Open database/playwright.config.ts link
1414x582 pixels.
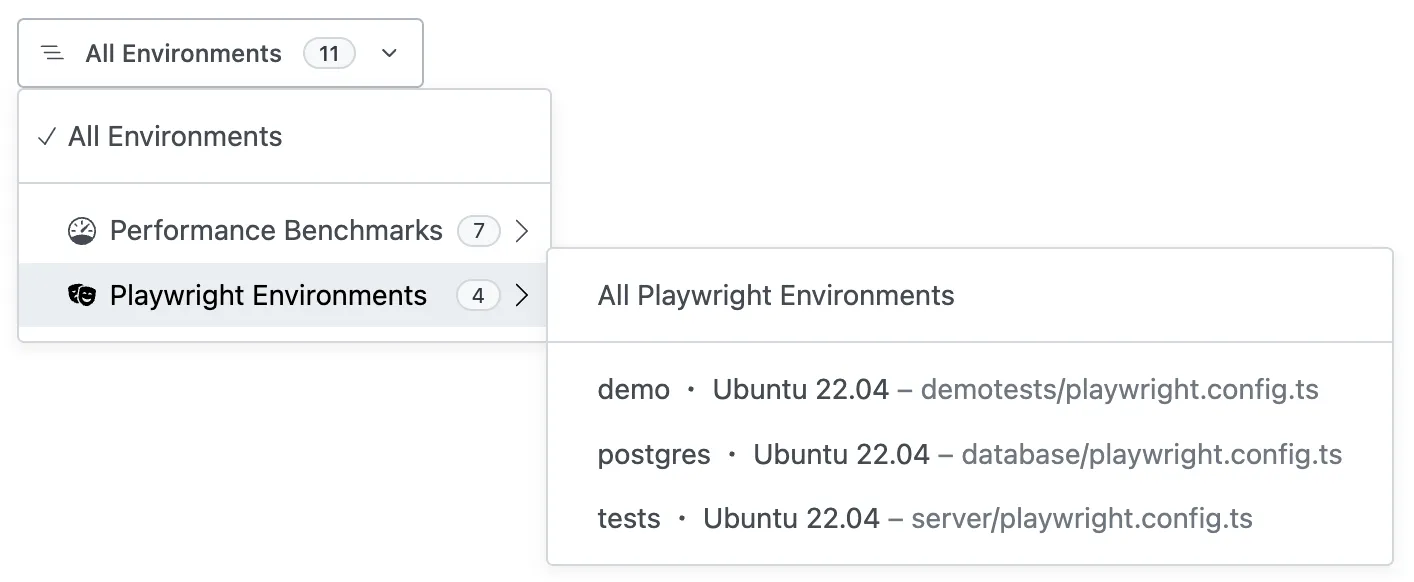tap(1151, 454)
